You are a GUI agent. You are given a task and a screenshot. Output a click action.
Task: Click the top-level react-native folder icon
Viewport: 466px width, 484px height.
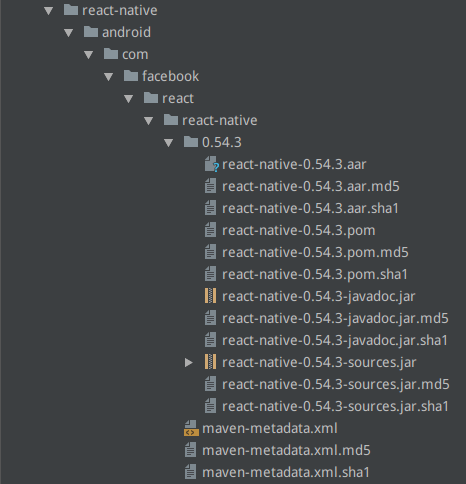click(x=71, y=10)
